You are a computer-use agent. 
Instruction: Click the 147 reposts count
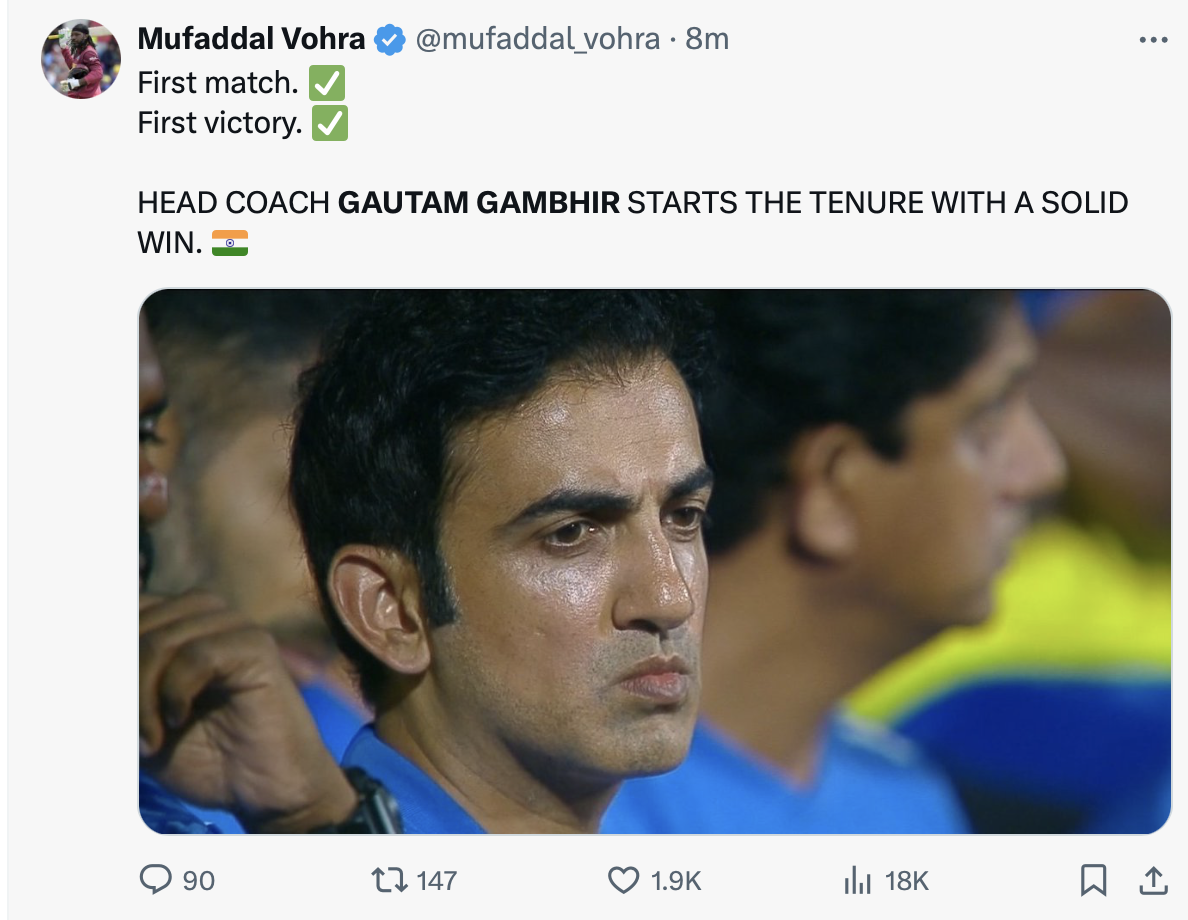click(436, 881)
